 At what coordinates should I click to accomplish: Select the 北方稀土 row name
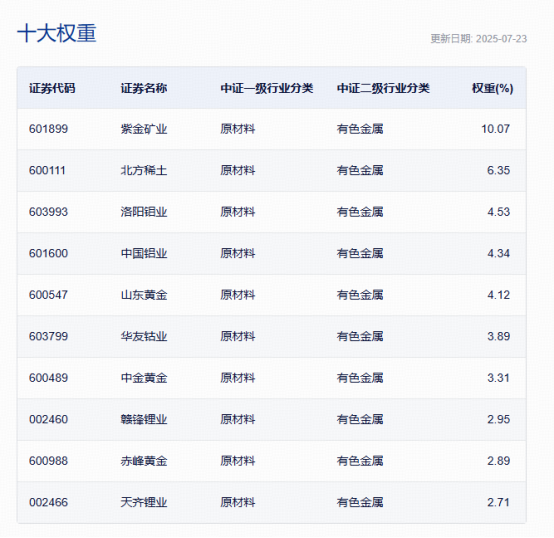[x=144, y=171]
